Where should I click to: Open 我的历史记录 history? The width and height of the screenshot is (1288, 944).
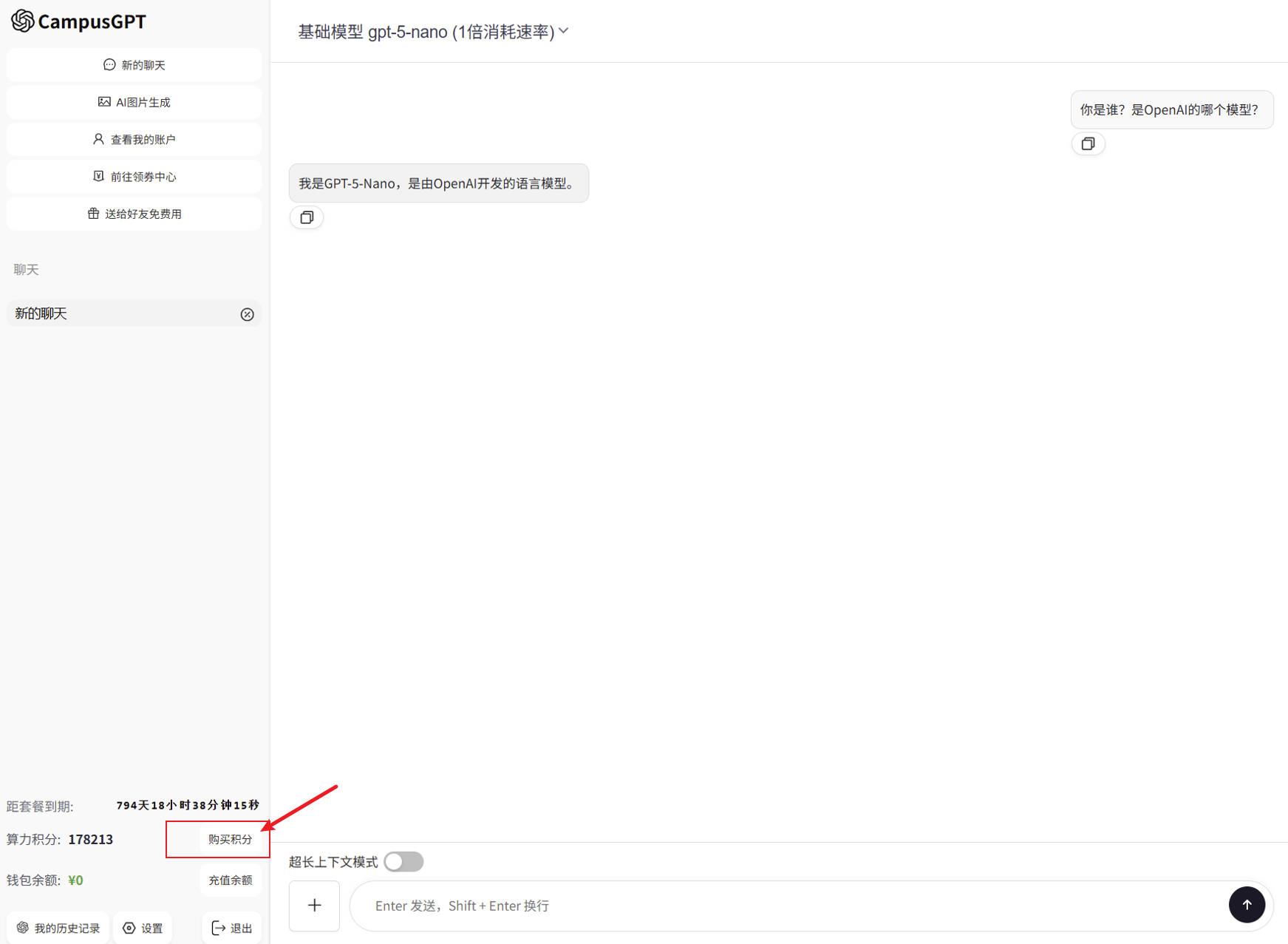(x=58, y=928)
